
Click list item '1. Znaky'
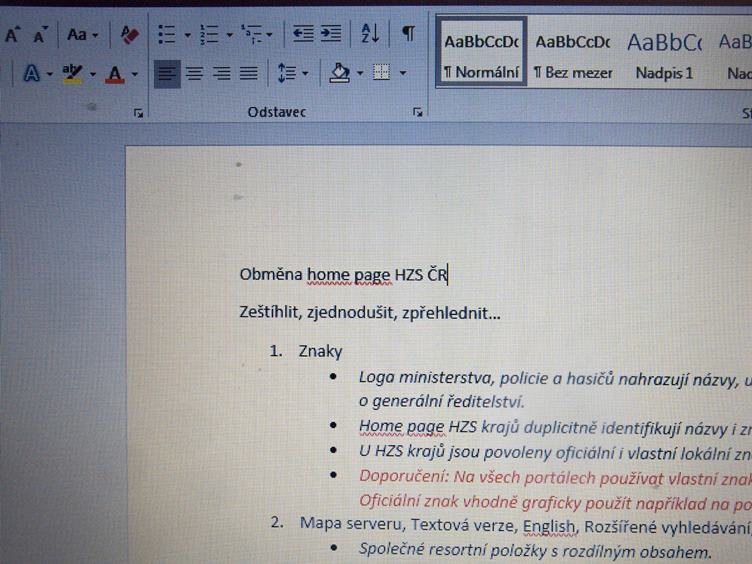(x=306, y=351)
